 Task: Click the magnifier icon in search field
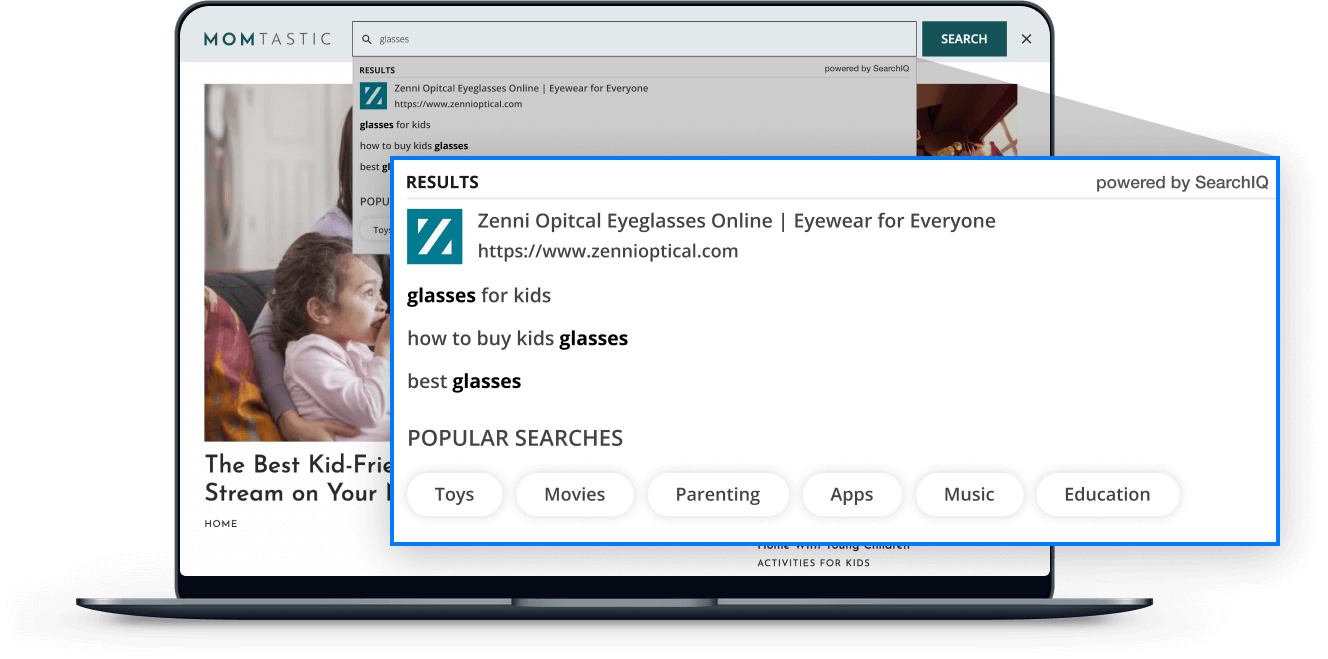tap(367, 39)
